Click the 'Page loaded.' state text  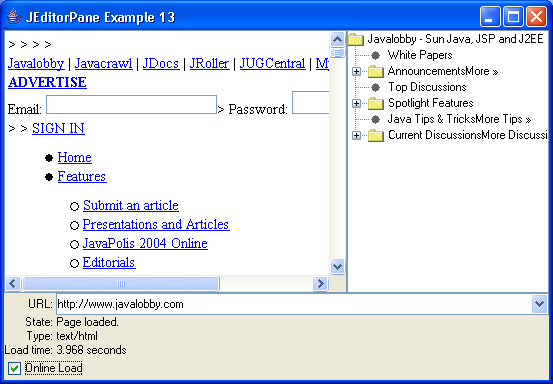(x=87, y=322)
